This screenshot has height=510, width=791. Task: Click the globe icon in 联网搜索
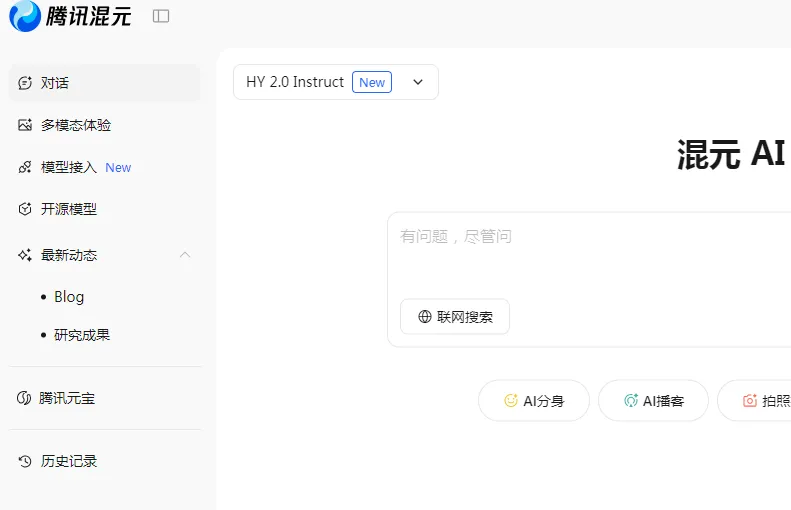[x=425, y=316]
